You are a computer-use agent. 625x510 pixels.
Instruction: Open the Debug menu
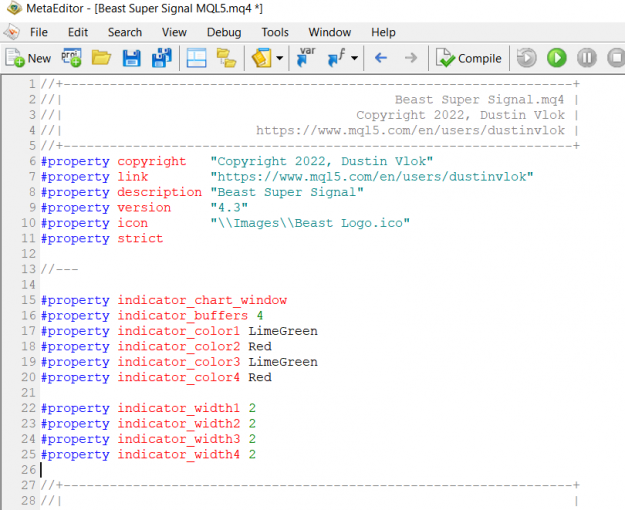(224, 32)
